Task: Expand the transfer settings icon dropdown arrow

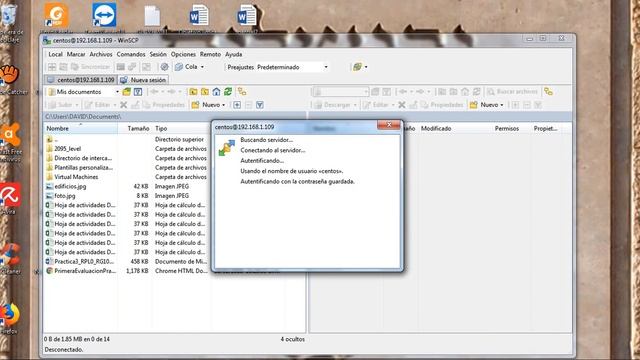Action: click(x=366, y=67)
